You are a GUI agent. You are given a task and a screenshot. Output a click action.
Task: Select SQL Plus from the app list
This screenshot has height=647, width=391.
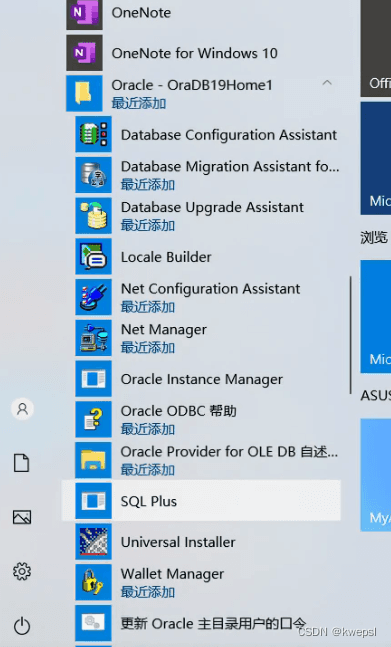(201, 501)
